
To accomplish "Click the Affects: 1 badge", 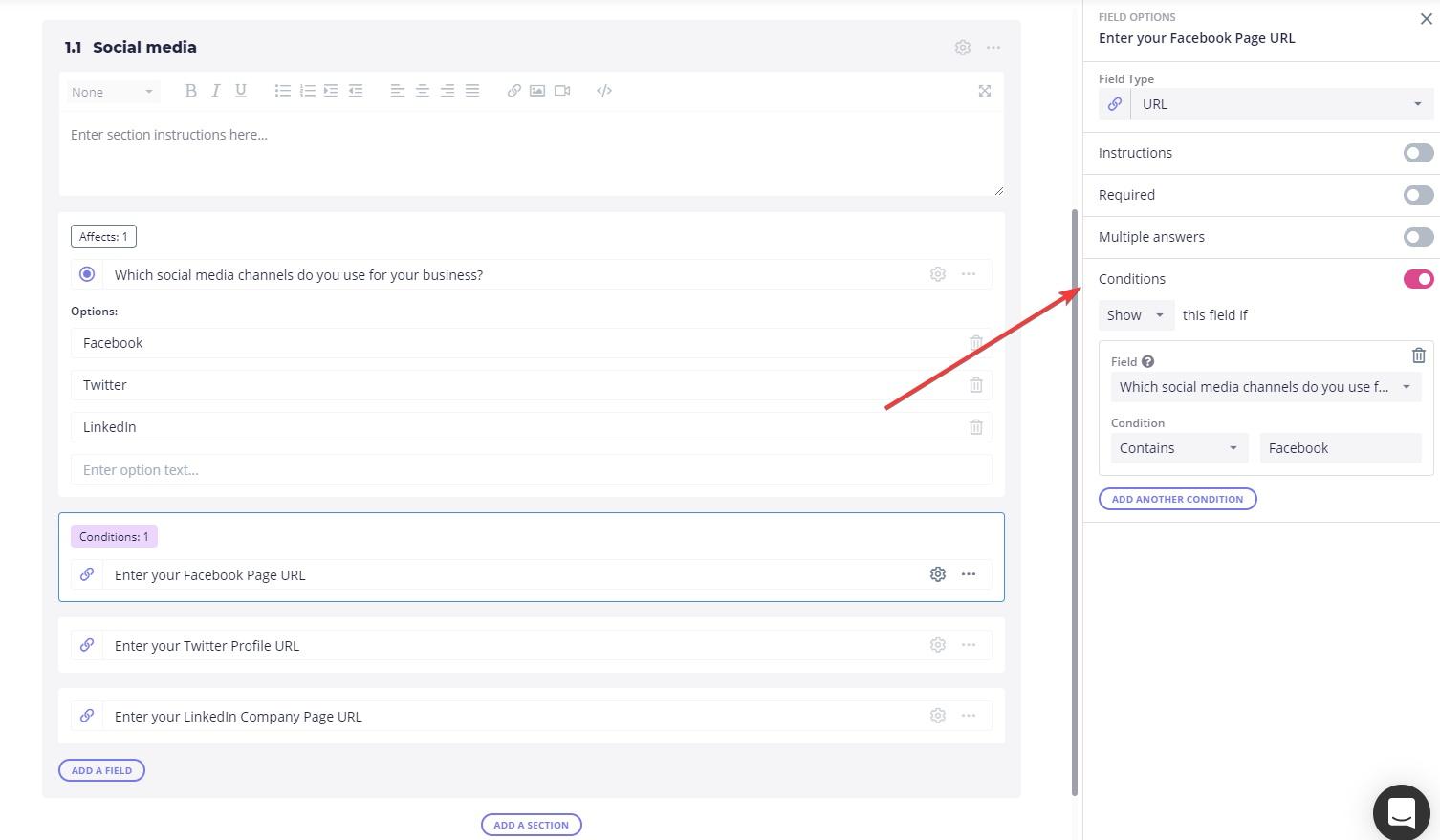I will (103, 236).
